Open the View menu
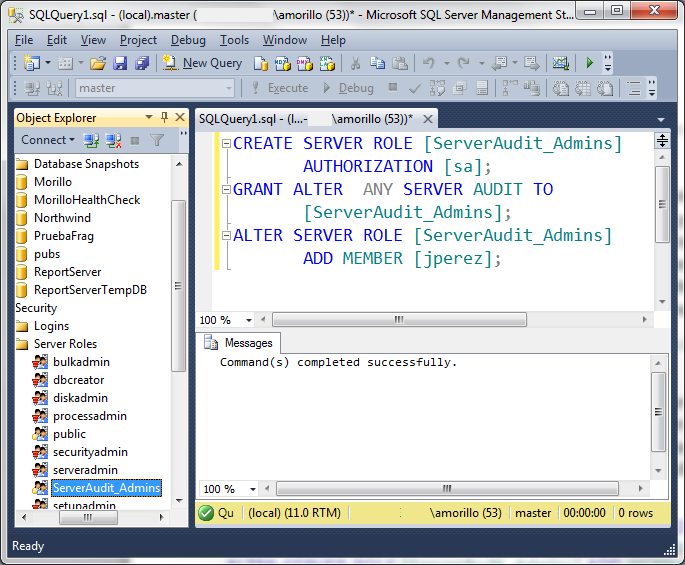 click(x=93, y=40)
